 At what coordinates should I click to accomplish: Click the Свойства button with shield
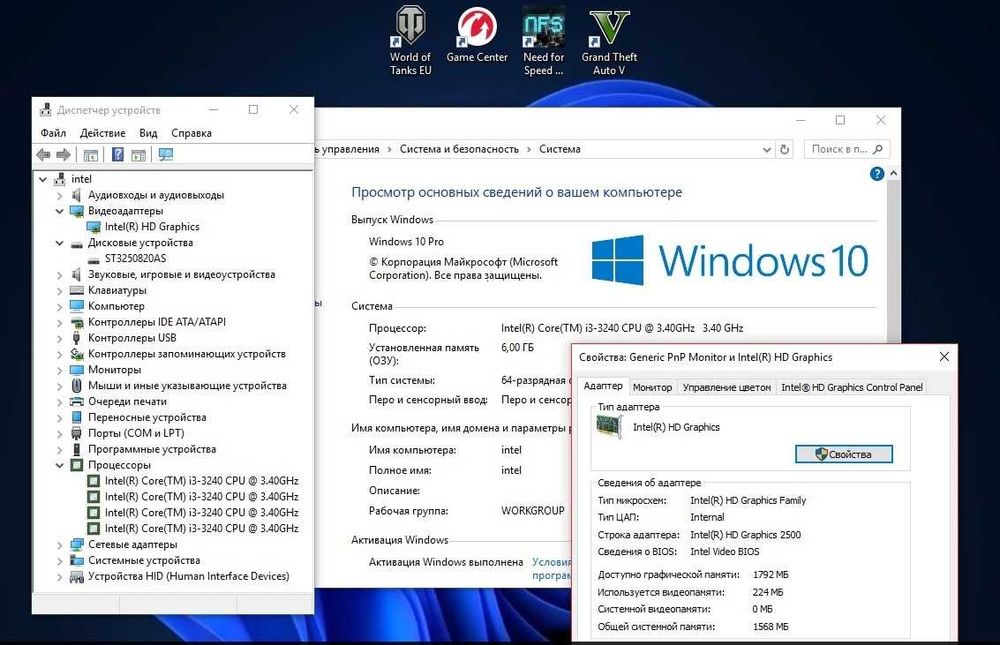(x=844, y=454)
